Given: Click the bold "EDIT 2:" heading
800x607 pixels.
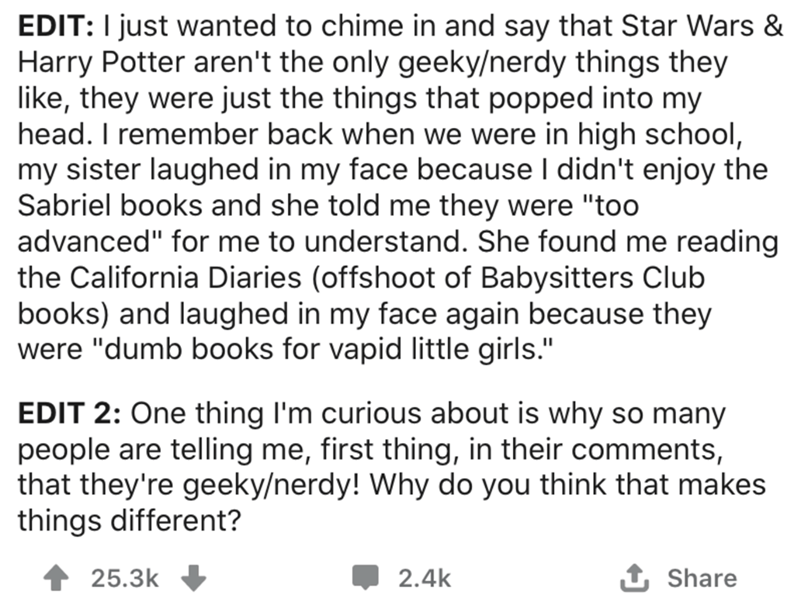Looking at the screenshot, I should (70, 413).
